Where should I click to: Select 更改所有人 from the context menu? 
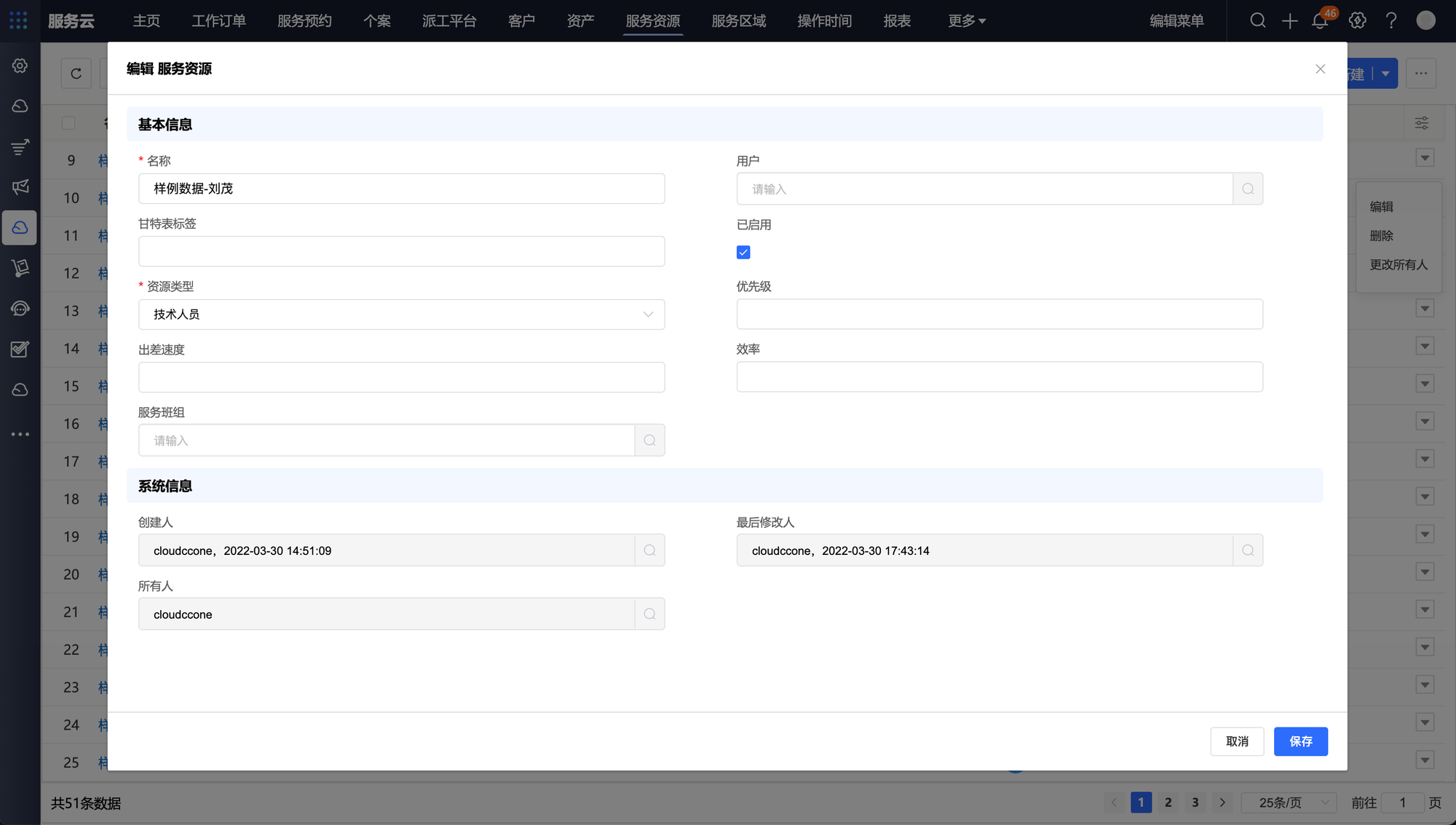(1398, 265)
